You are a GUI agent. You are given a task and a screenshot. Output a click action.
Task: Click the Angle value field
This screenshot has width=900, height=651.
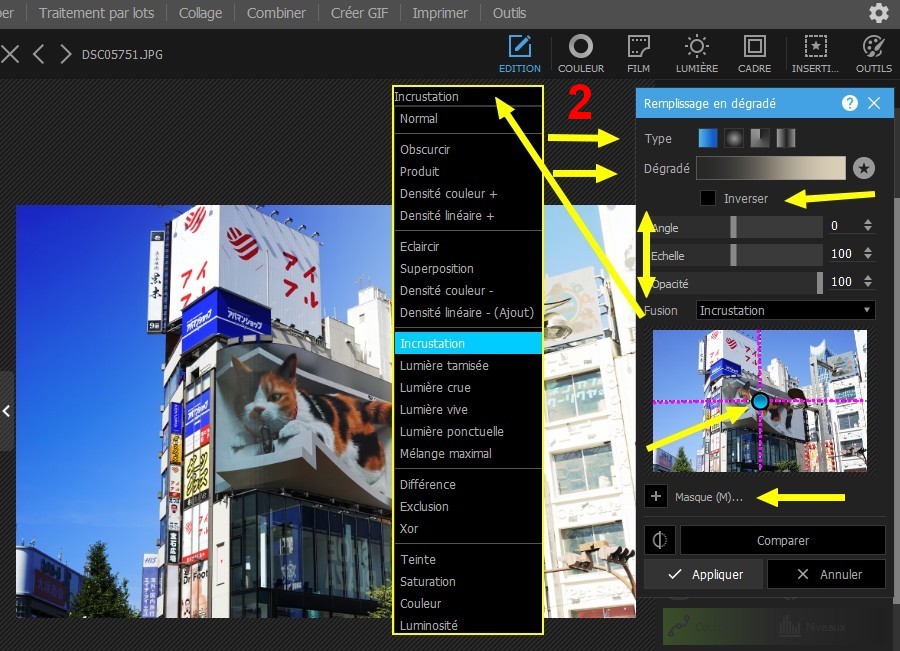click(x=842, y=226)
